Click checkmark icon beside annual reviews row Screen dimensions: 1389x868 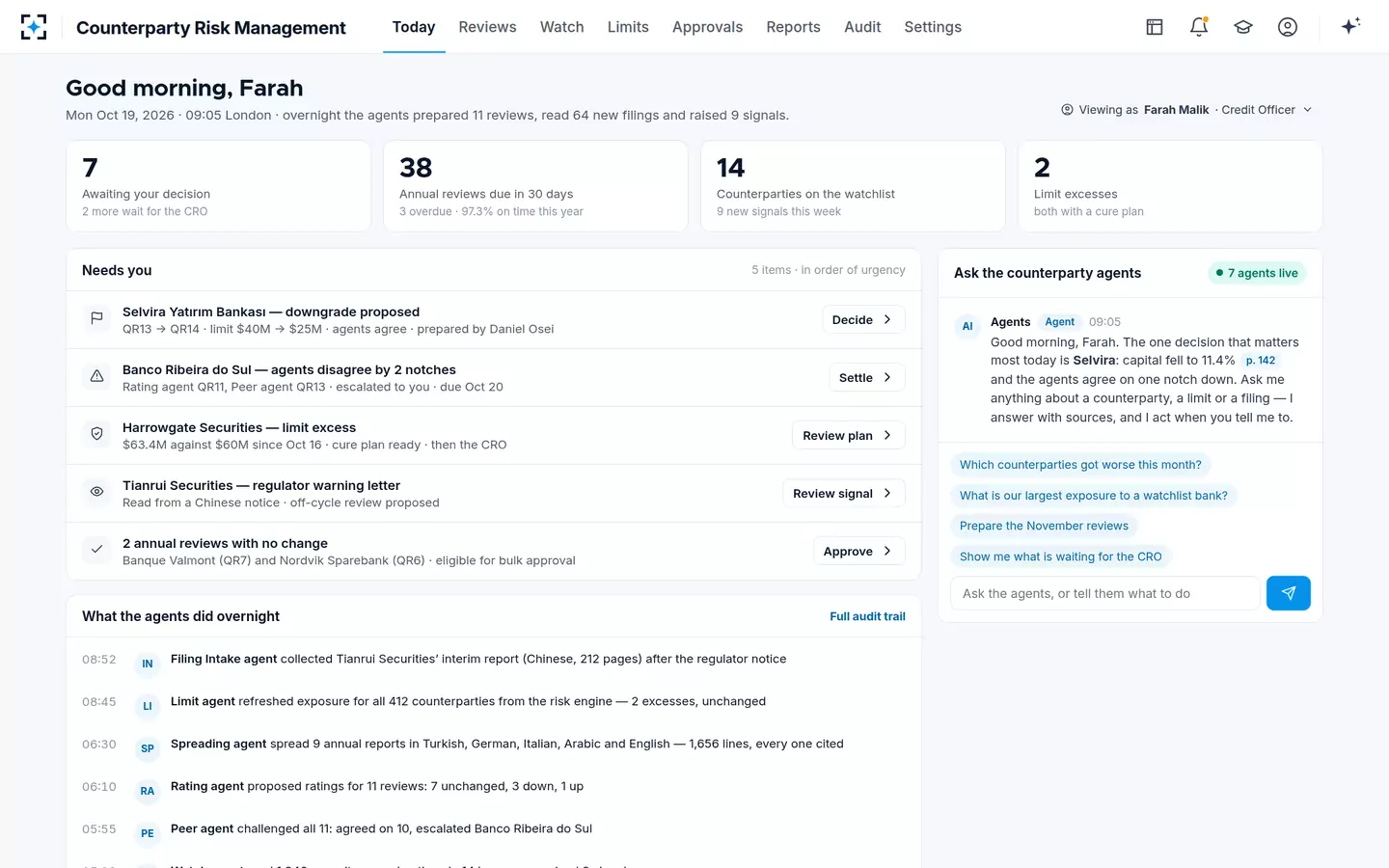[x=96, y=550]
